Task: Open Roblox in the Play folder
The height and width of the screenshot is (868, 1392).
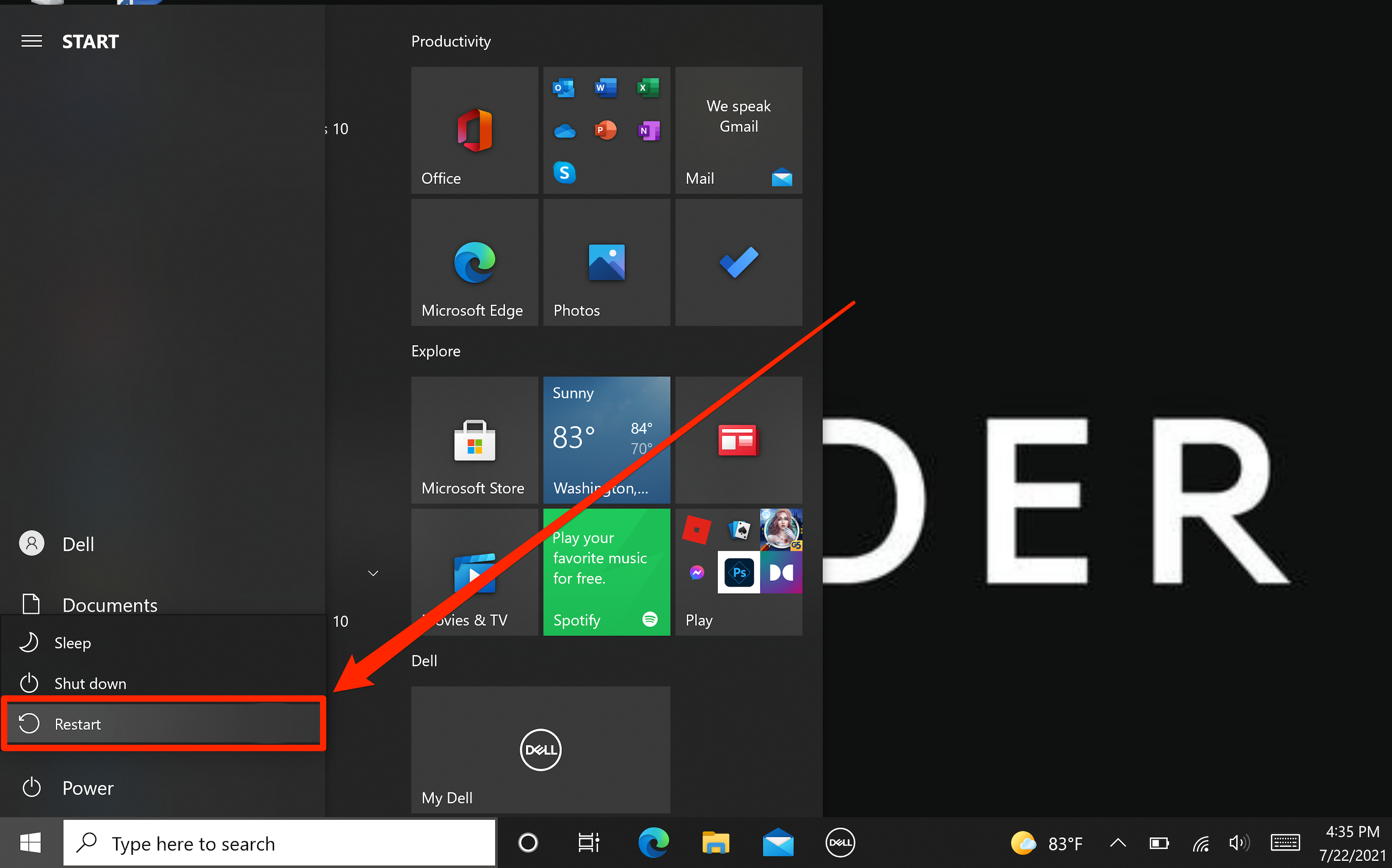Action: [x=697, y=529]
